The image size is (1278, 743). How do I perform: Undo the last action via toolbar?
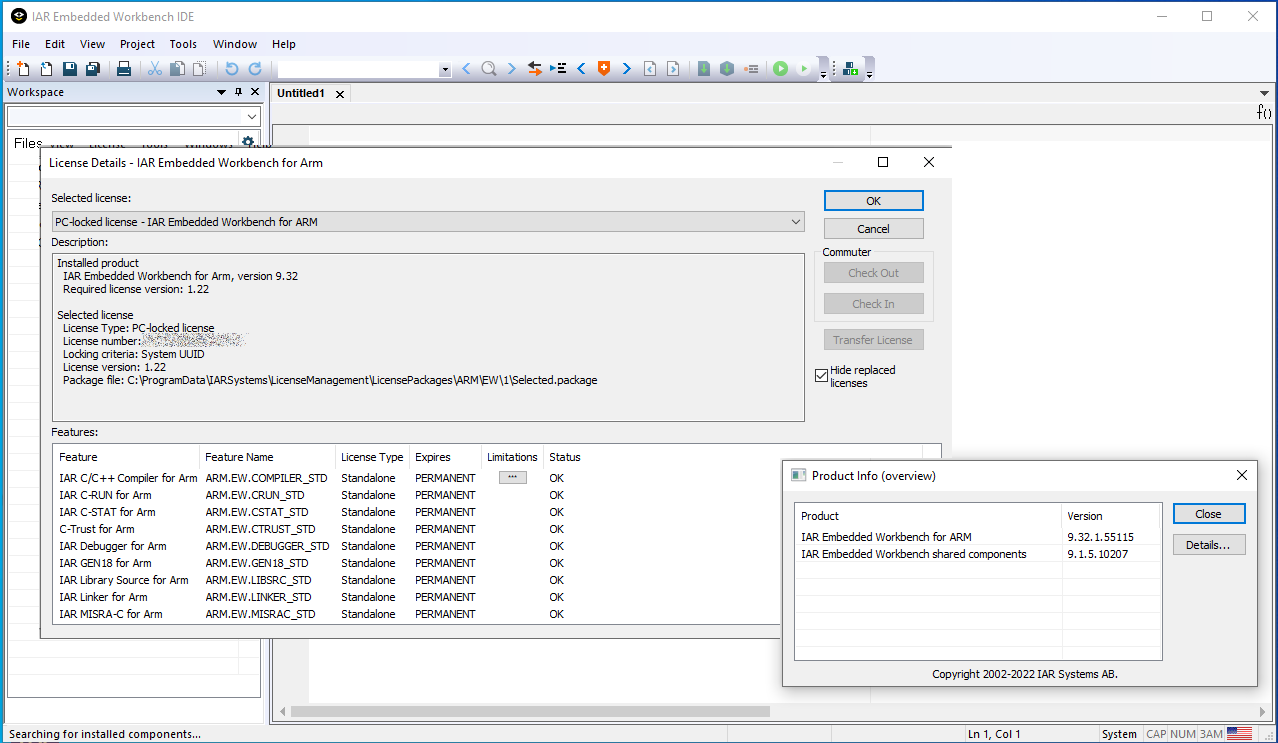(232, 69)
